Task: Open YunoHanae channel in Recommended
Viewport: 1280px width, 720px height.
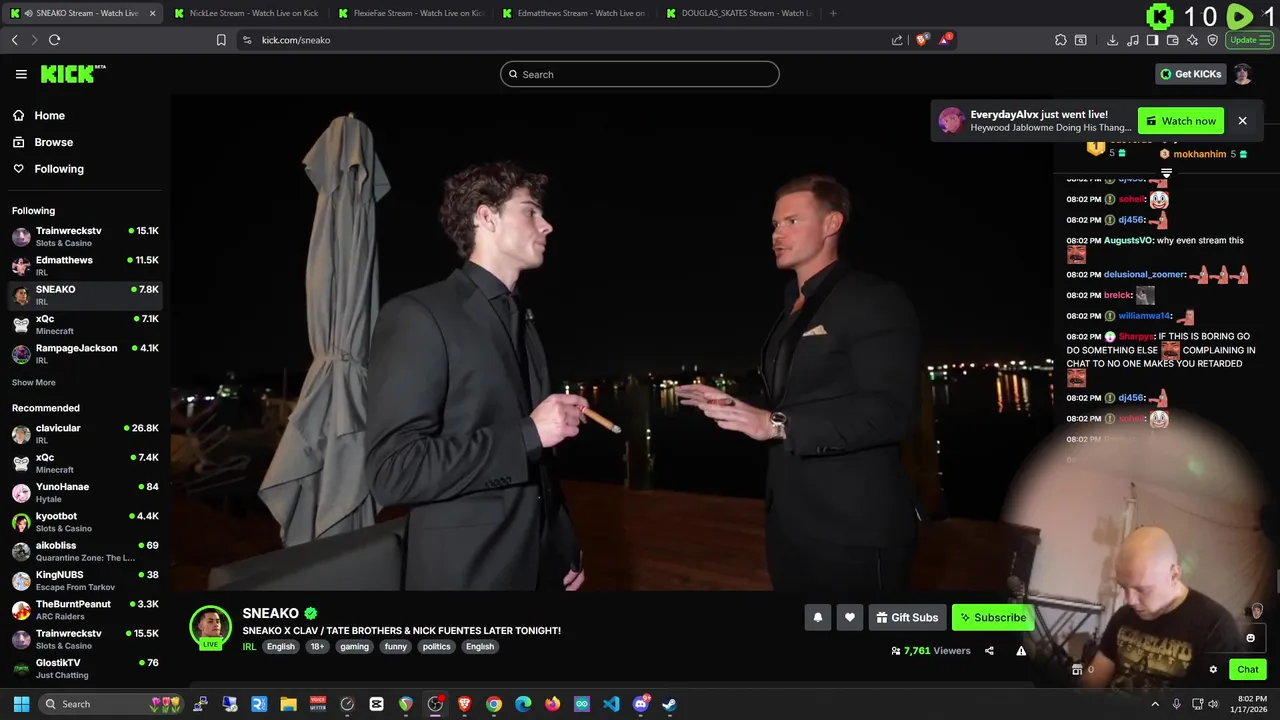Action: click(85, 492)
